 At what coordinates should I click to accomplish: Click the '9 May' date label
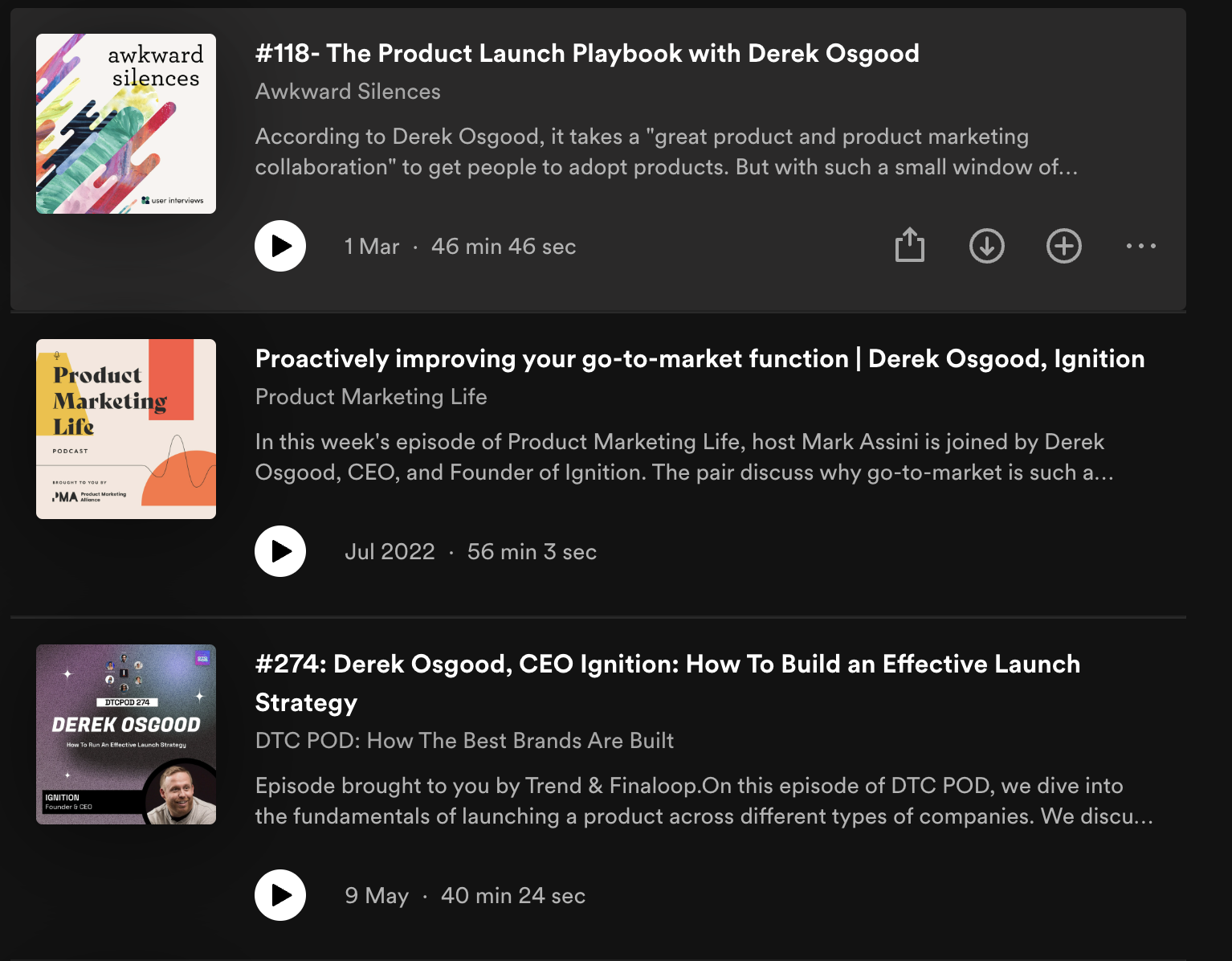pyautogui.click(x=377, y=896)
